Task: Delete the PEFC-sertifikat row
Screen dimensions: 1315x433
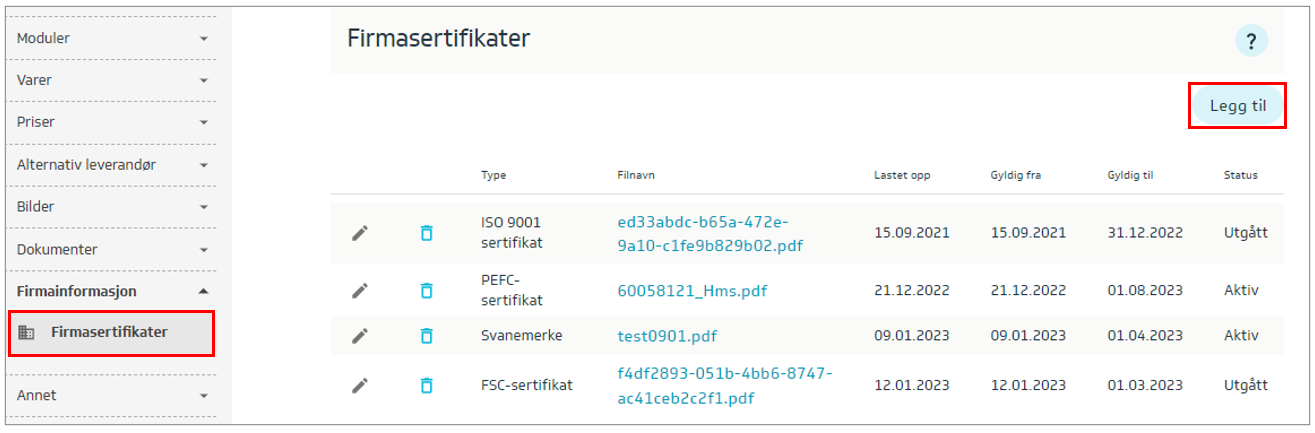Action: [x=426, y=291]
